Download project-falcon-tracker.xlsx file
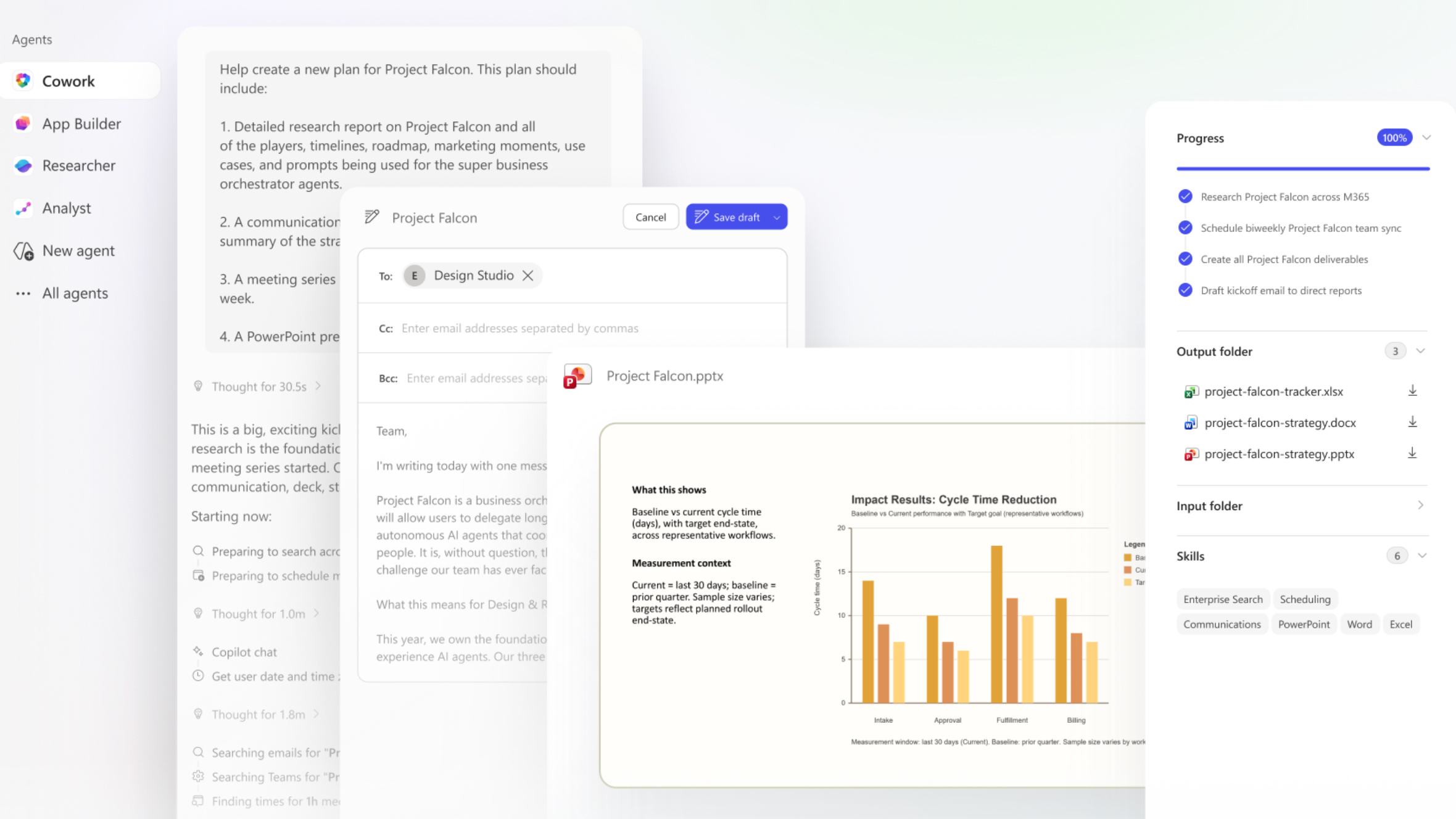The width and height of the screenshot is (1456, 819). (x=1412, y=391)
